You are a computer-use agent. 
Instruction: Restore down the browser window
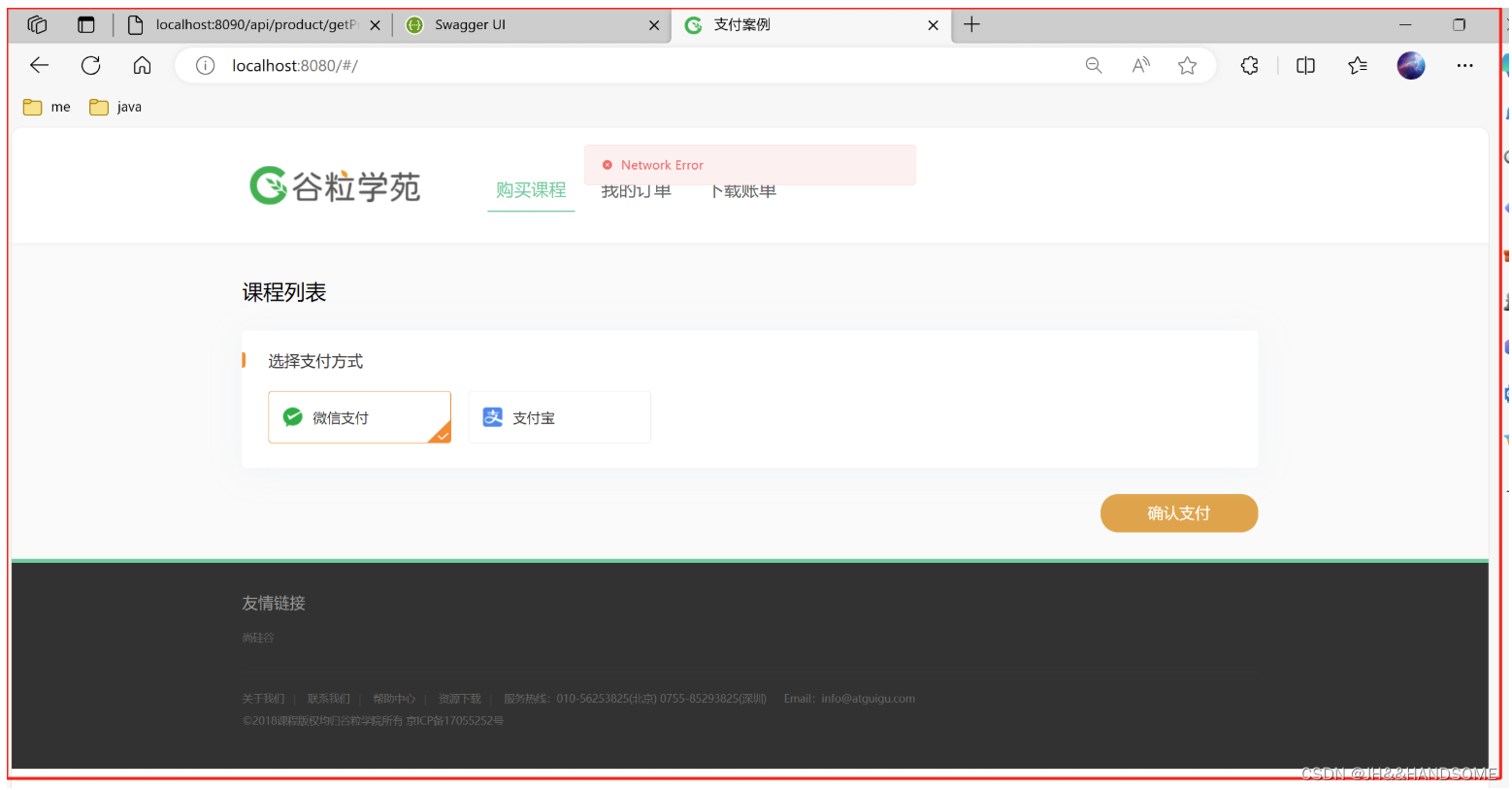click(1459, 24)
